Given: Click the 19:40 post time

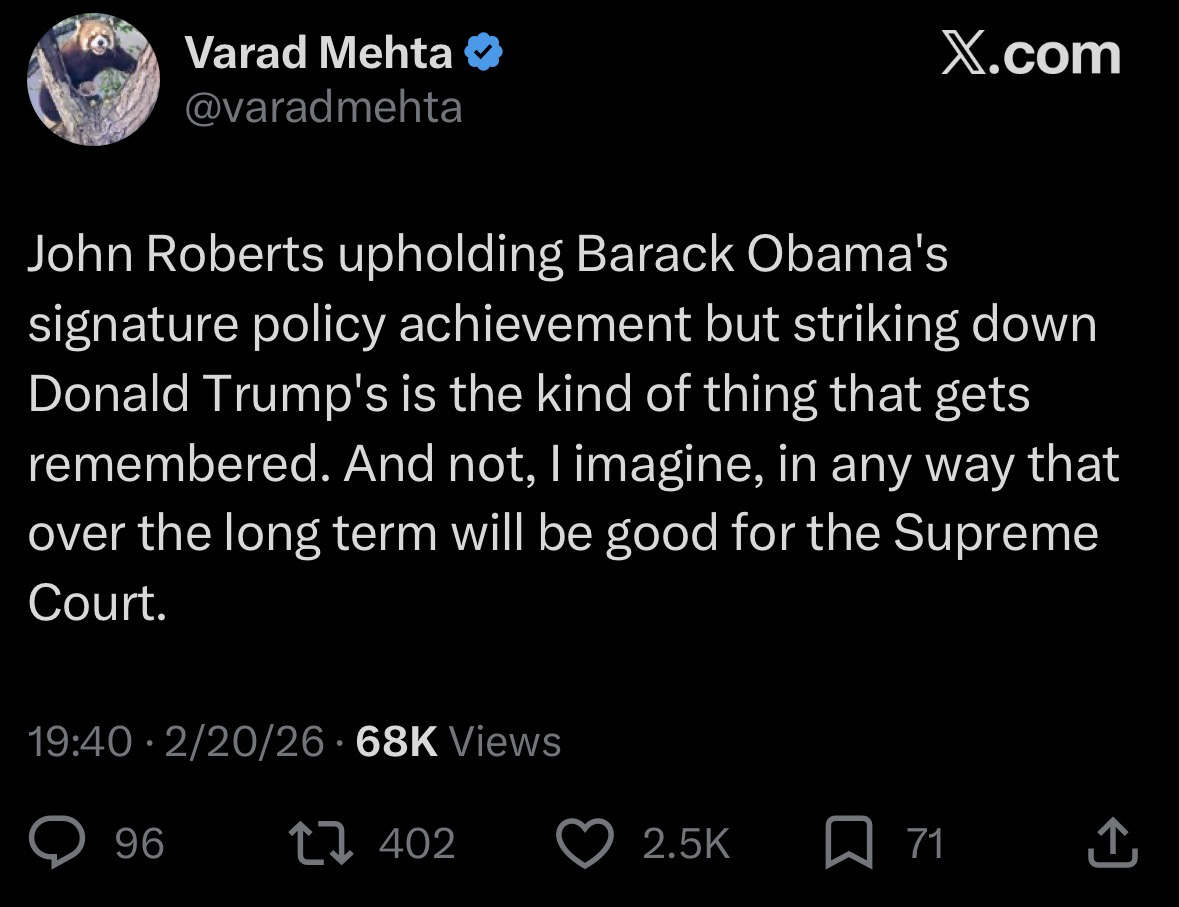Looking at the screenshot, I should [80, 741].
